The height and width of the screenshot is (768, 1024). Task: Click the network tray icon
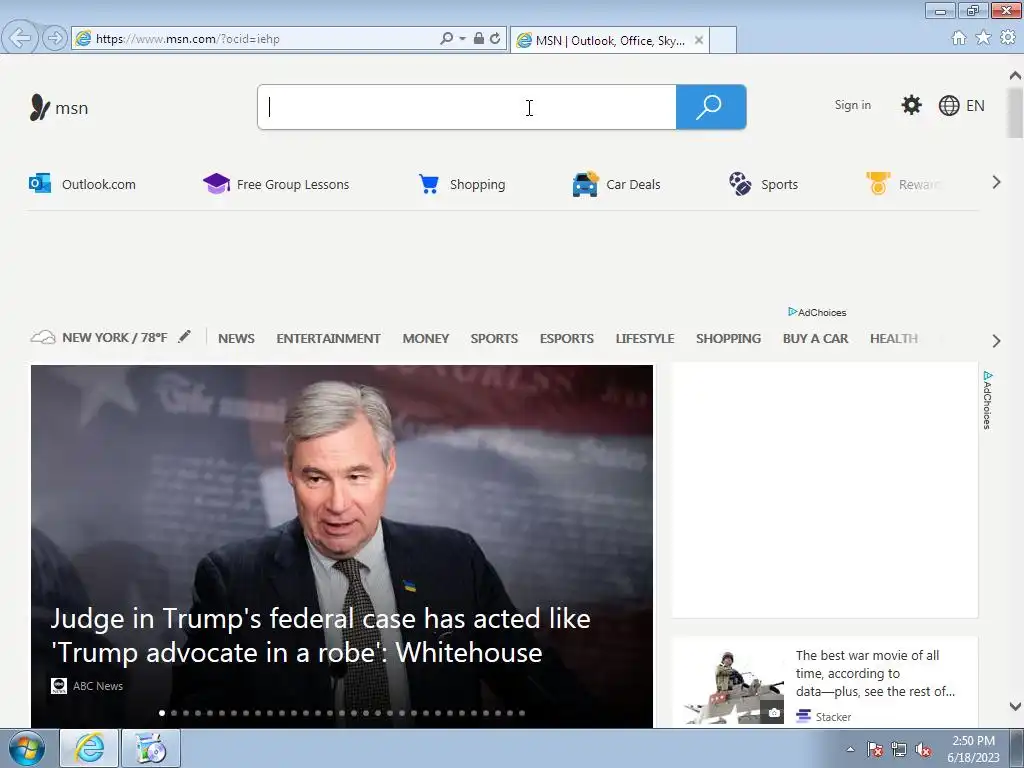[x=899, y=749]
